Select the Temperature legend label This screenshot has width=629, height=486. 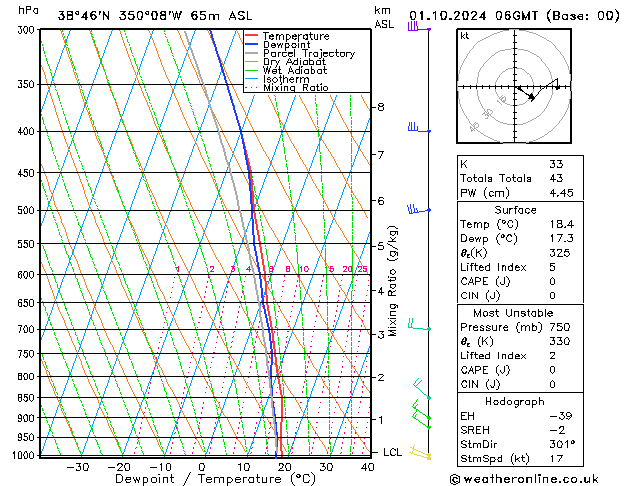(296, 36)
